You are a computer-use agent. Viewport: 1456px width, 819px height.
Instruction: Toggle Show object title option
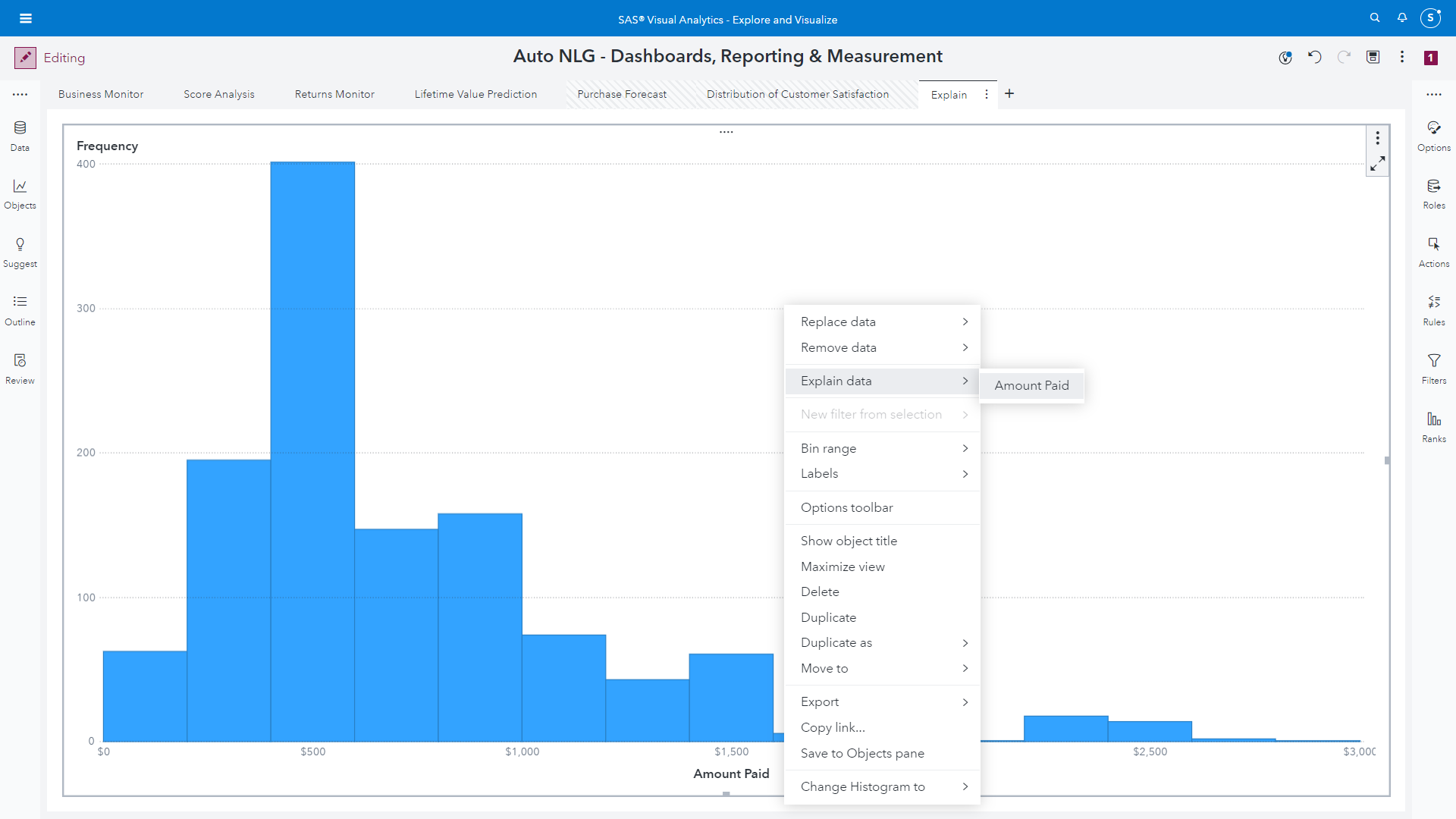pos(849,541)
